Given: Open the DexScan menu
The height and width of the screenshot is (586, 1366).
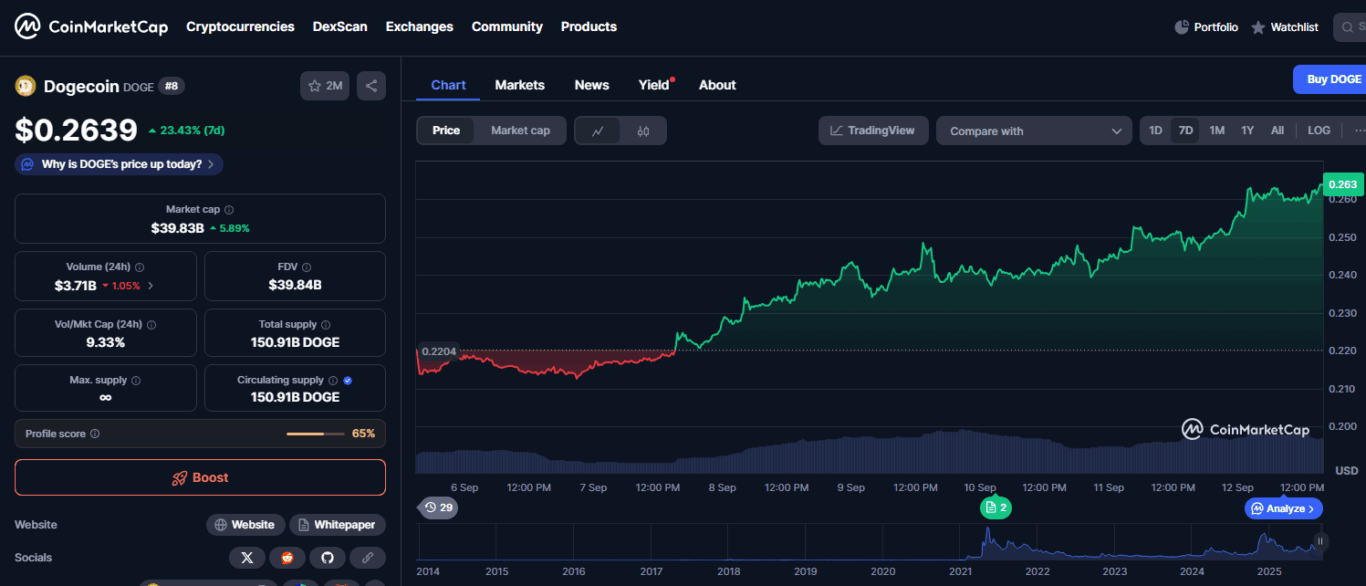Looking at the screenshot, I should coord(340,27).
